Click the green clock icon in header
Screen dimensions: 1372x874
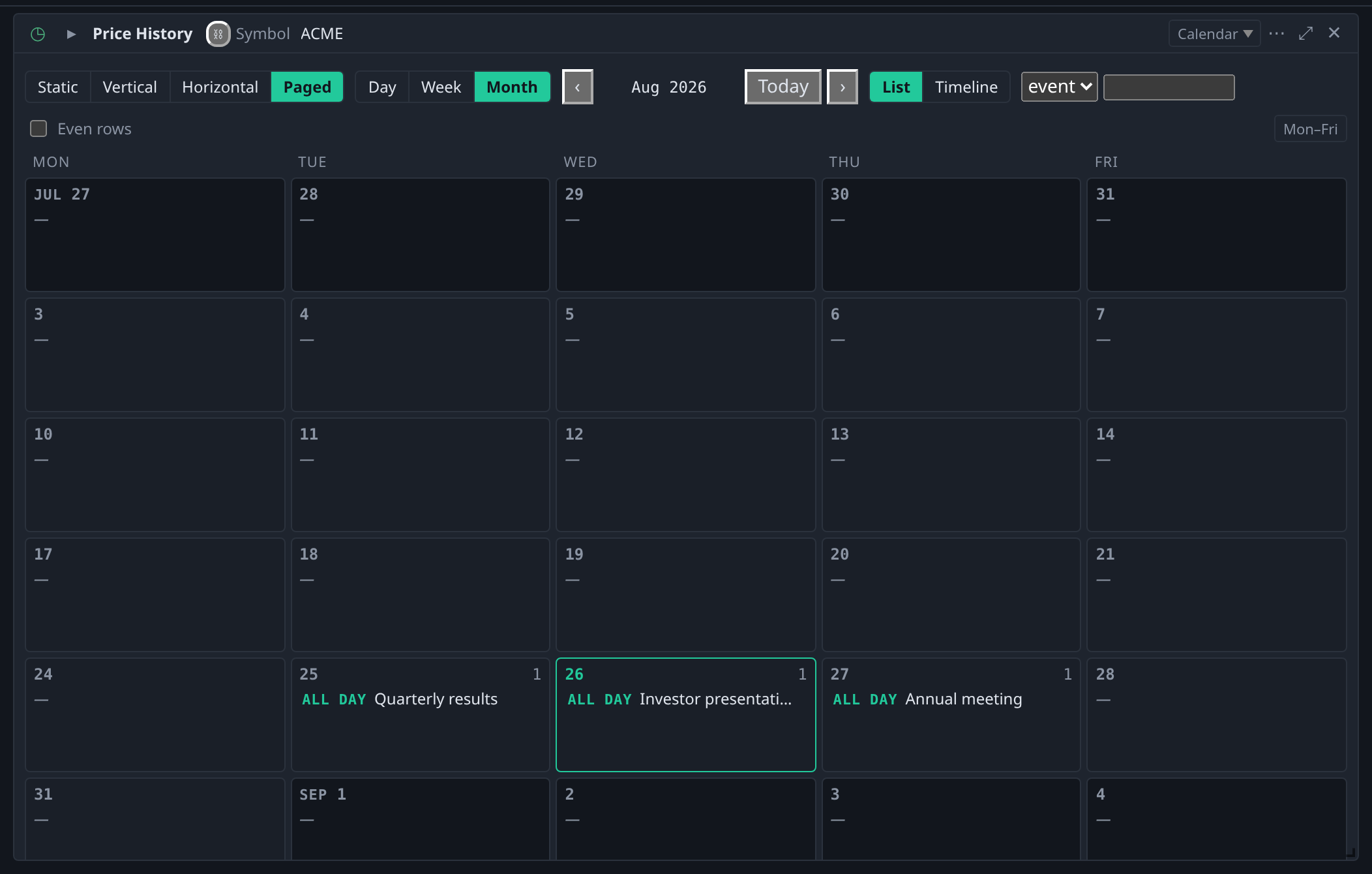[x=38, y=34]
